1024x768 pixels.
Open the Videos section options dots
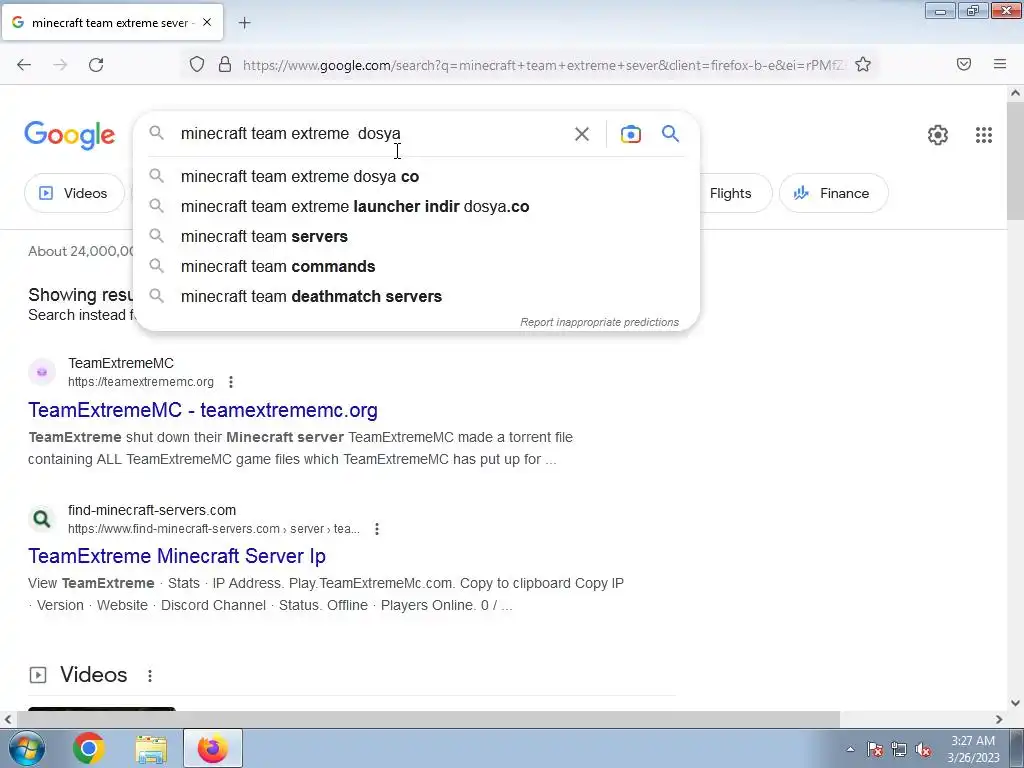pyautogui.click(x=150, y=676)
